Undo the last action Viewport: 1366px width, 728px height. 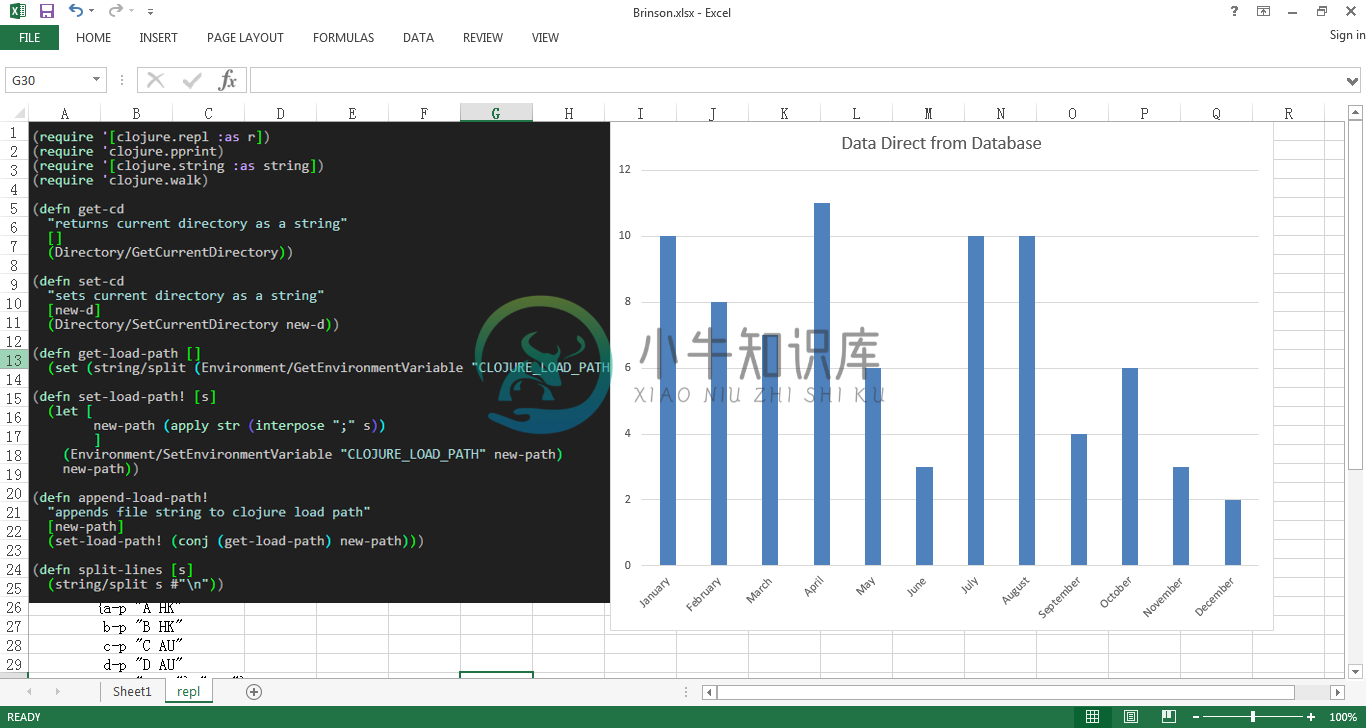click(76, 11)
